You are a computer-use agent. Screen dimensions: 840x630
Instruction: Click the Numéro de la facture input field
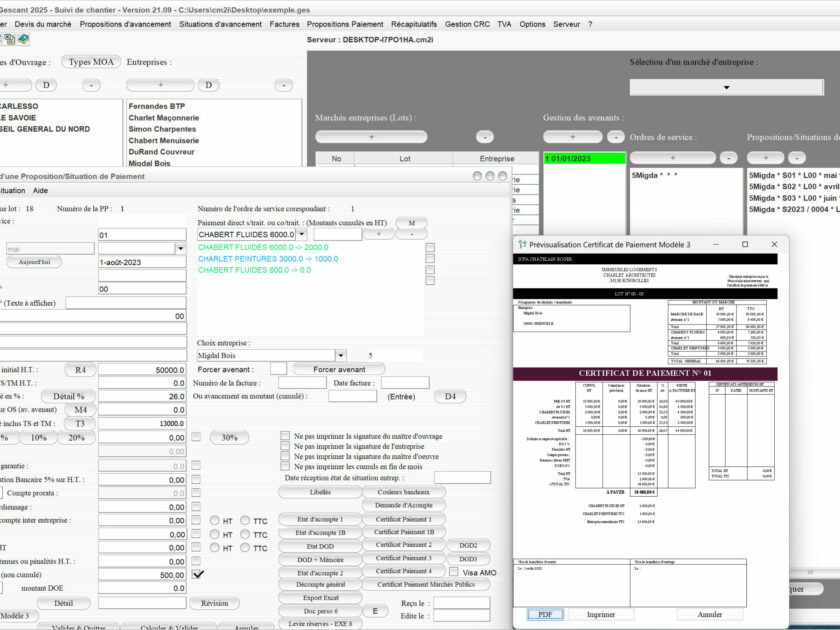[x=302, y=382]
